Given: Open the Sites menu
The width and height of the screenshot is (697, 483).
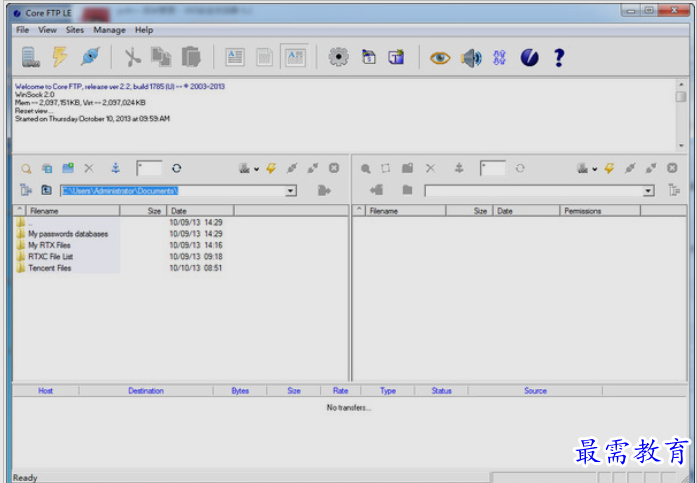Looking at the screenshot, I should pos(75,30).
